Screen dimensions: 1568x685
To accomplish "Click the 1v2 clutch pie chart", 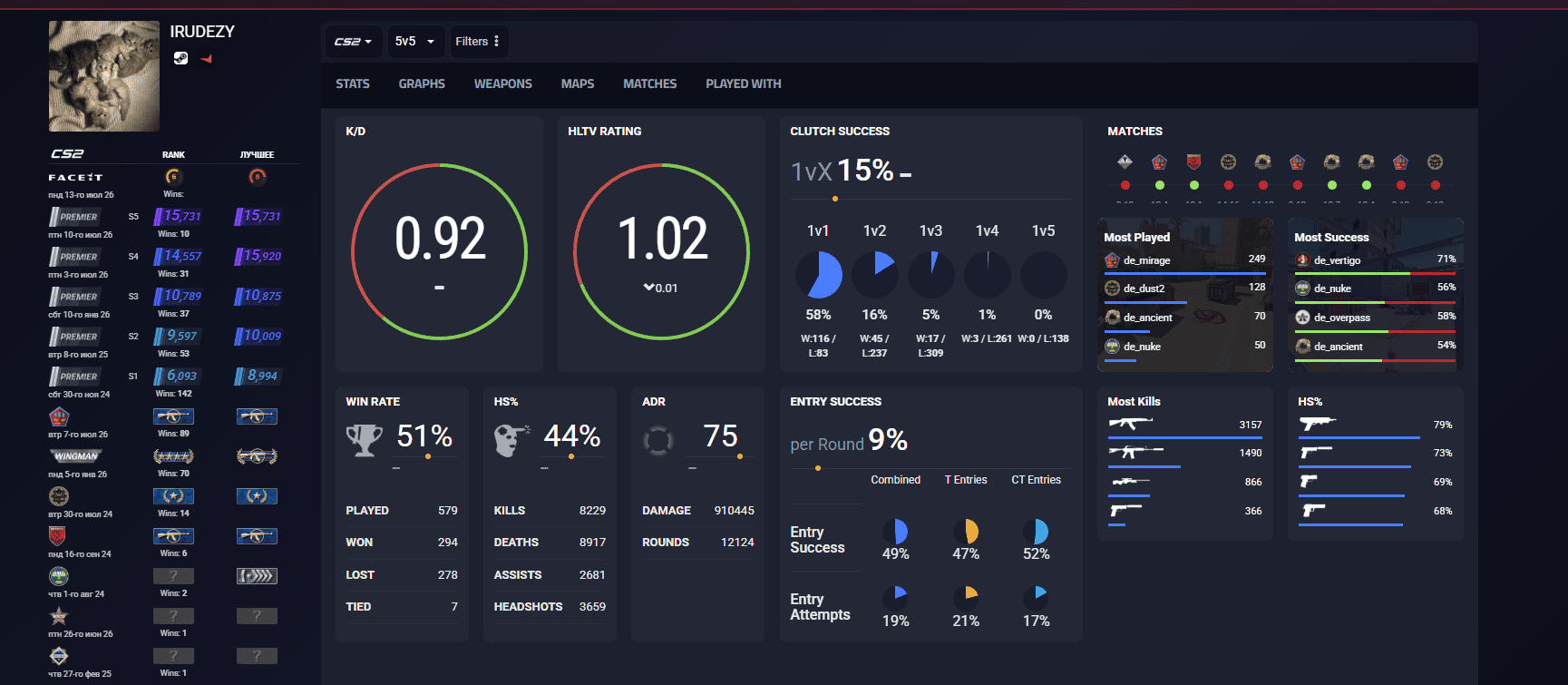I will (x=875, y=275).
